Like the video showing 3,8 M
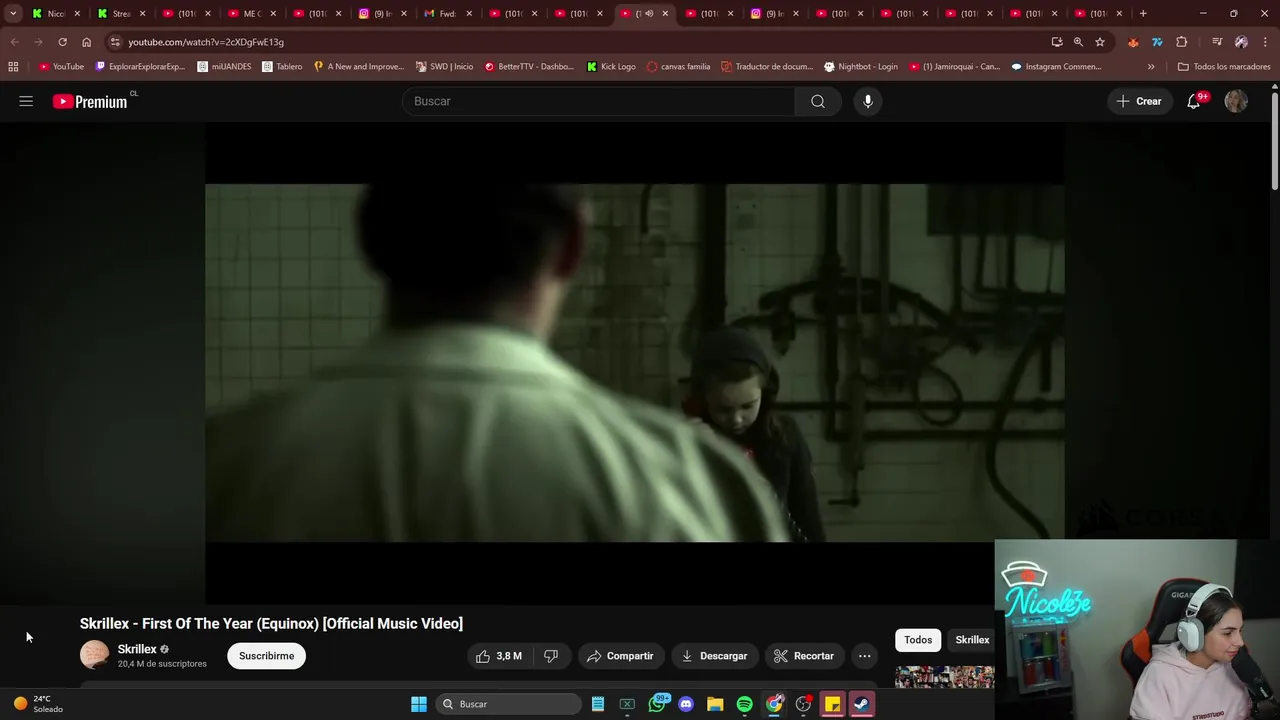 point(499,656)
